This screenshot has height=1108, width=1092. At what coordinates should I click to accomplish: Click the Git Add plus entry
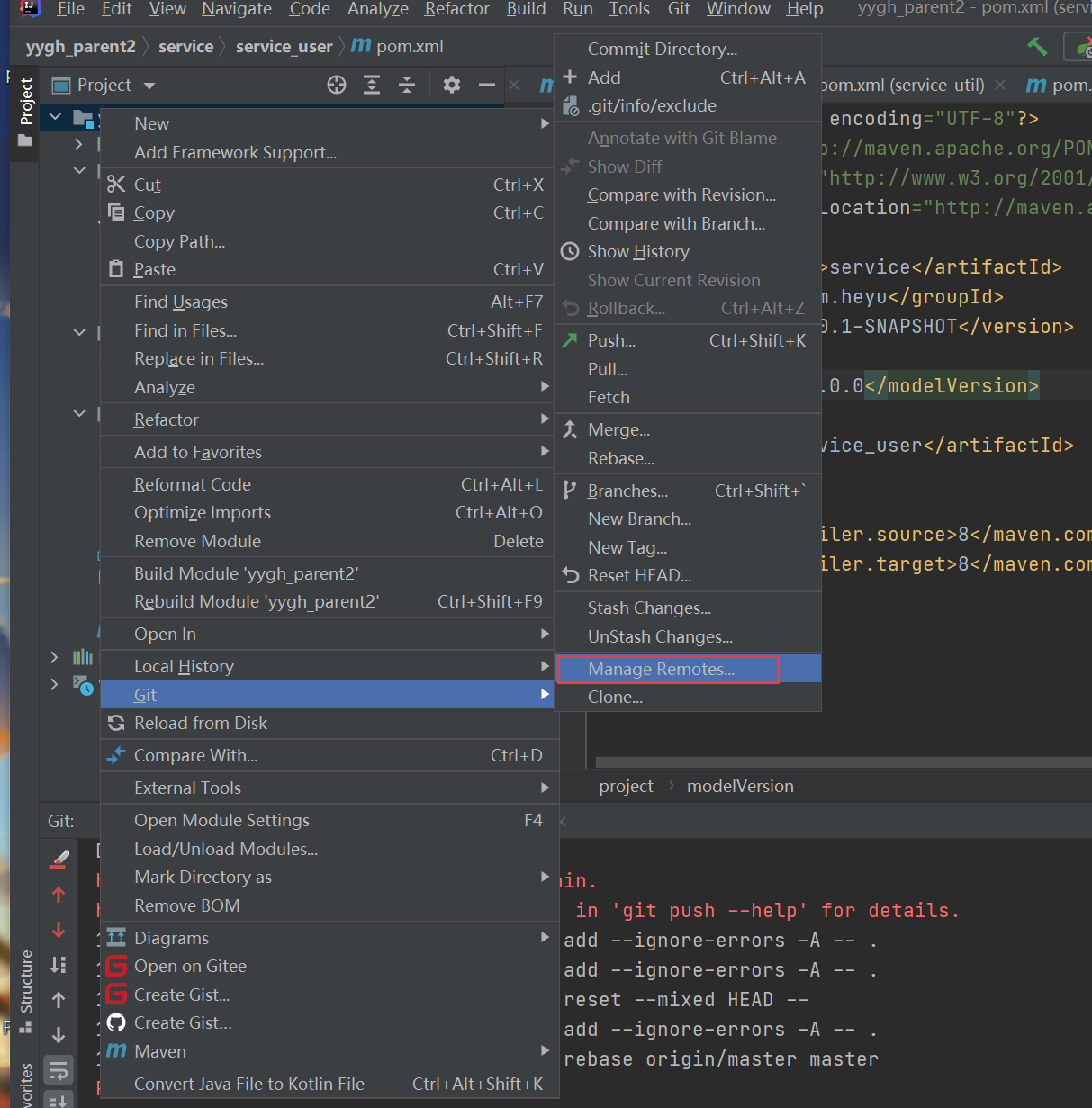pyautogui.click(x=688, y=77)
